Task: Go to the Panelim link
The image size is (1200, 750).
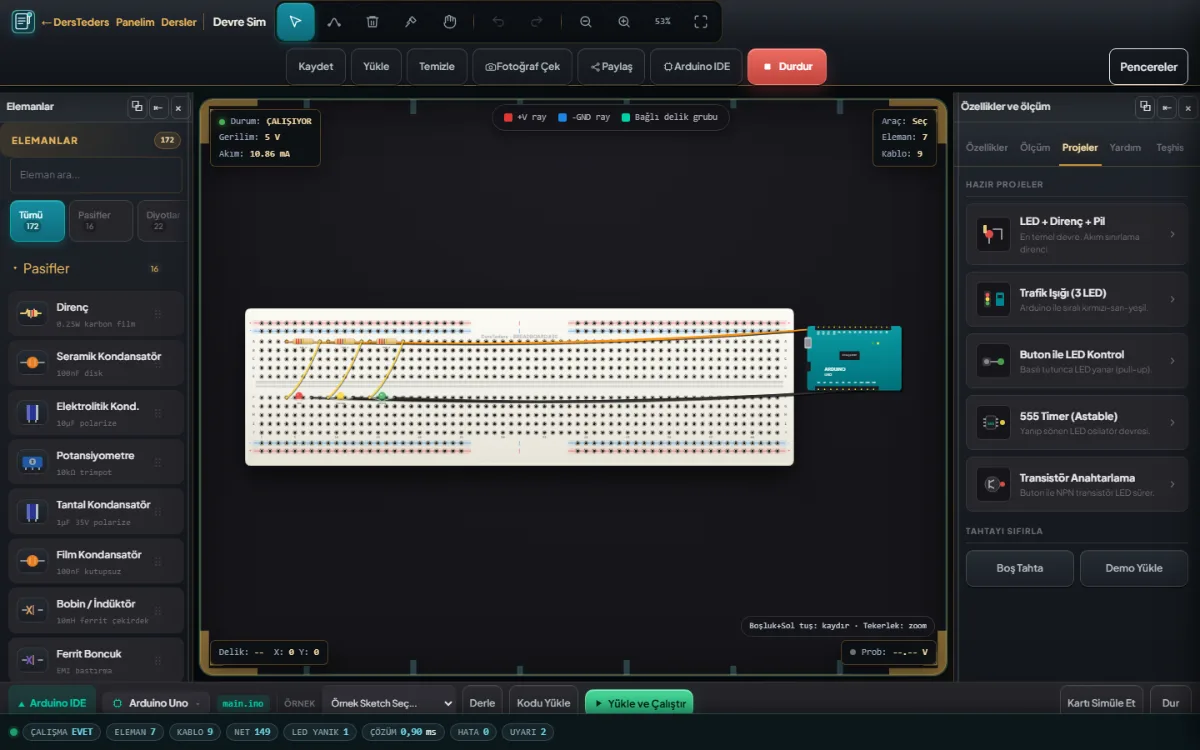Action: coord(135,22)
